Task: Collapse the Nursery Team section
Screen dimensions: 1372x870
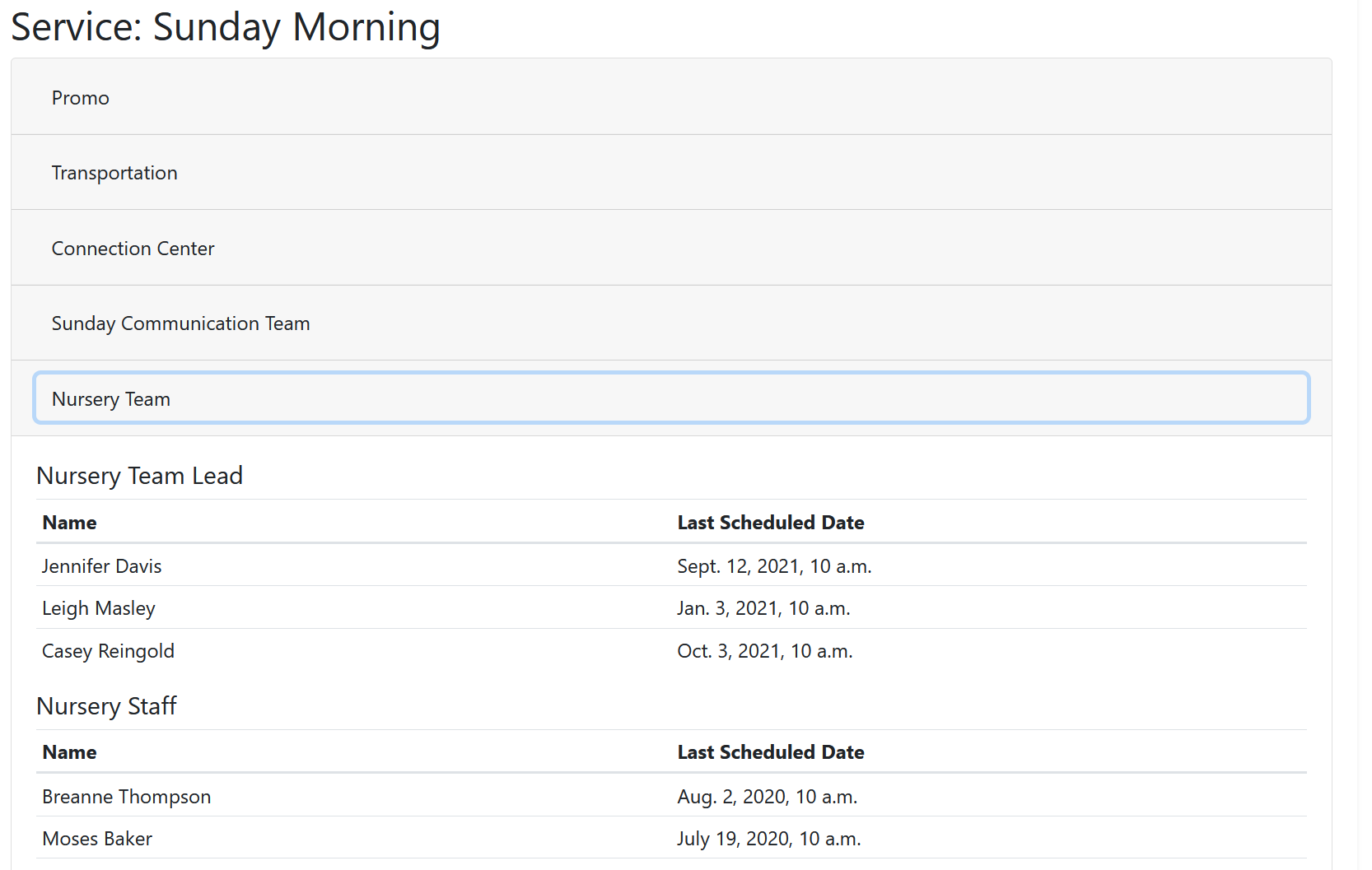Action: [x=111, y=399]
